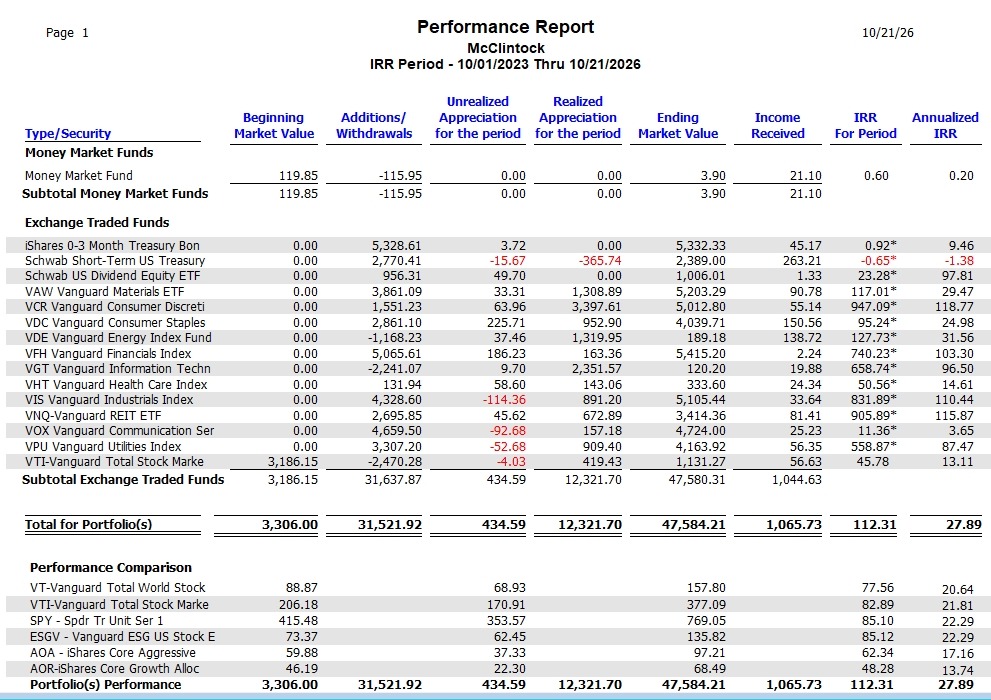
Task: Click the Annualized IRR column header
Action: [x=945, y=125]
